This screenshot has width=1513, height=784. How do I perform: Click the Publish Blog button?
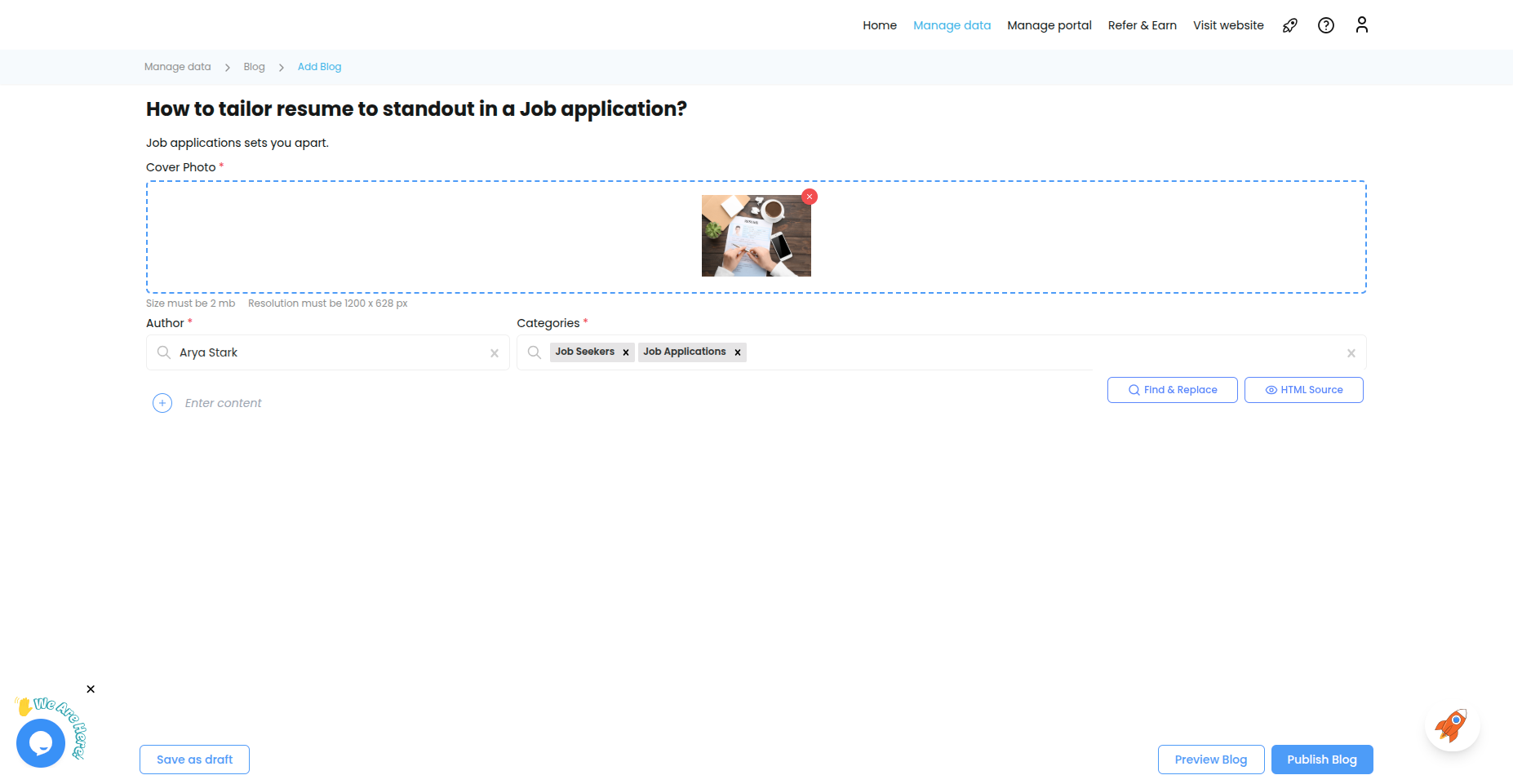(1321, 760)
